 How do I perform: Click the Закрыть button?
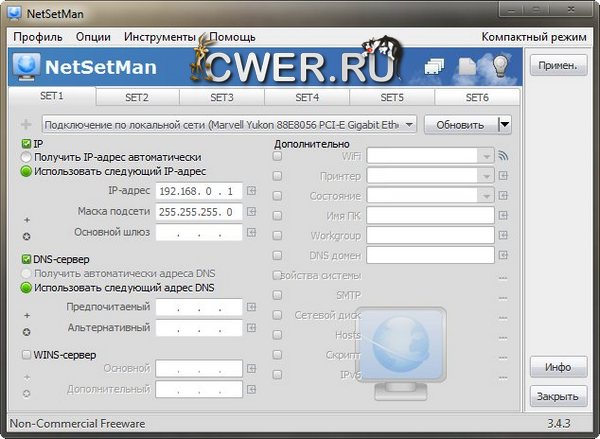tap(557, 396)
